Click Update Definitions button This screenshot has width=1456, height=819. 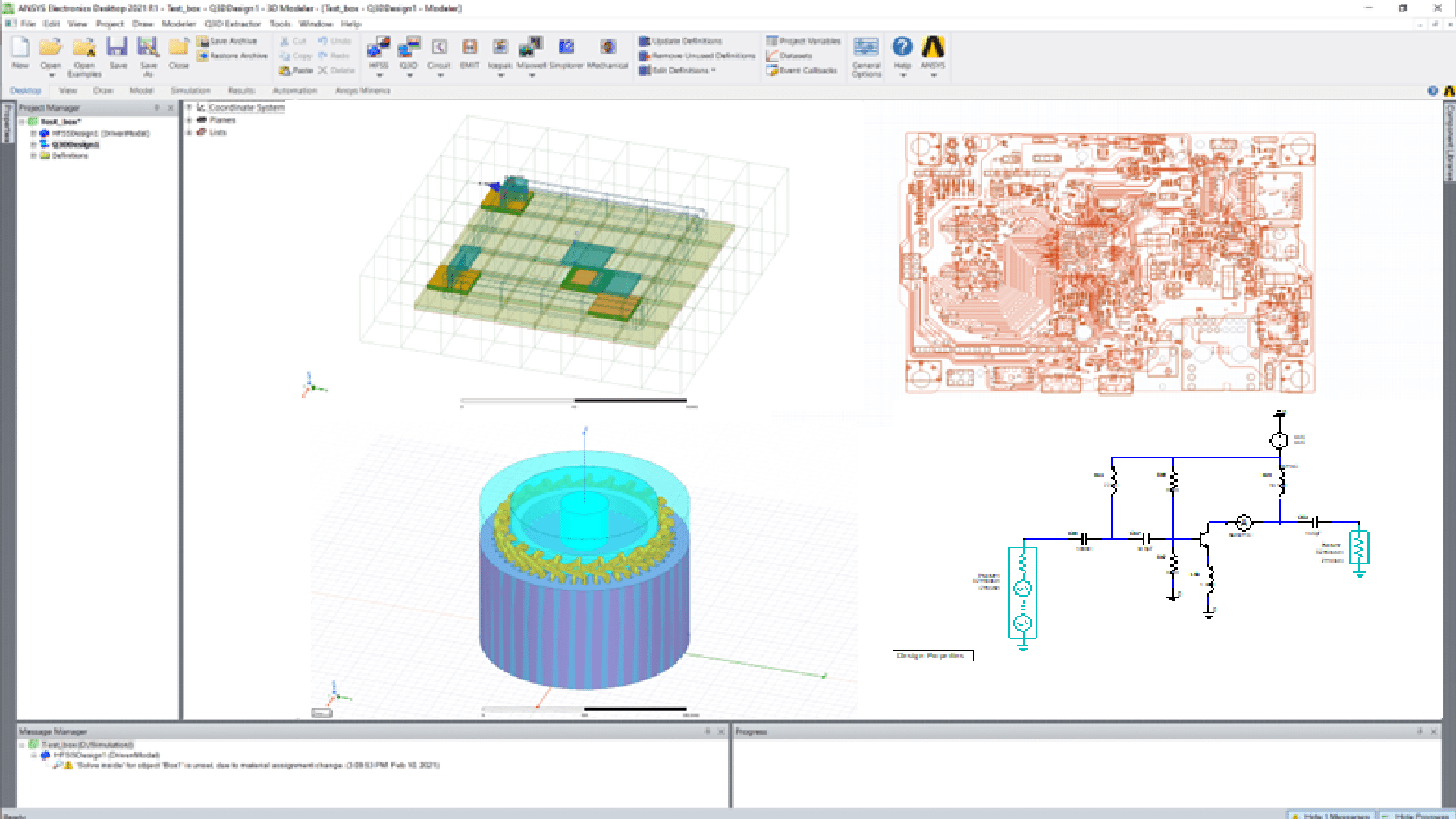(x=681, y=41)
